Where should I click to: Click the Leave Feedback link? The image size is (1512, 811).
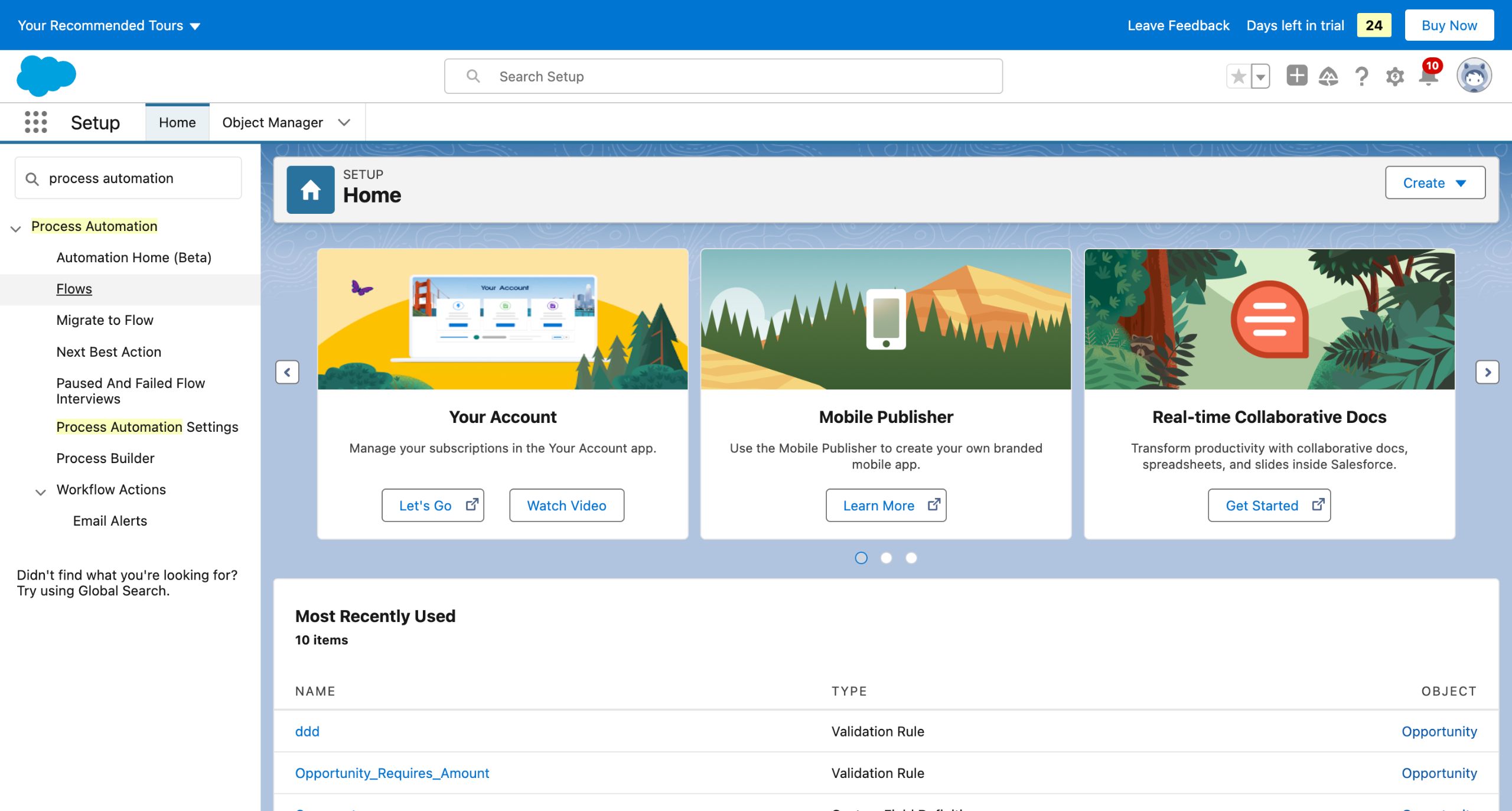1178,25
